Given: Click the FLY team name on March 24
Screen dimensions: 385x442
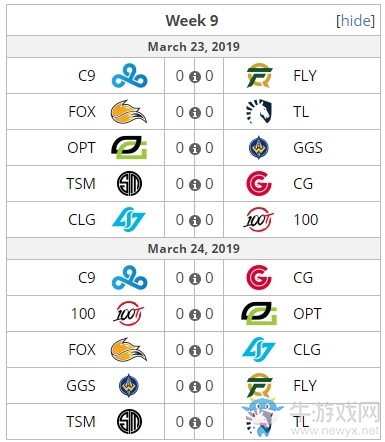Looking at the screenshot, I should [x=305, y=386].
